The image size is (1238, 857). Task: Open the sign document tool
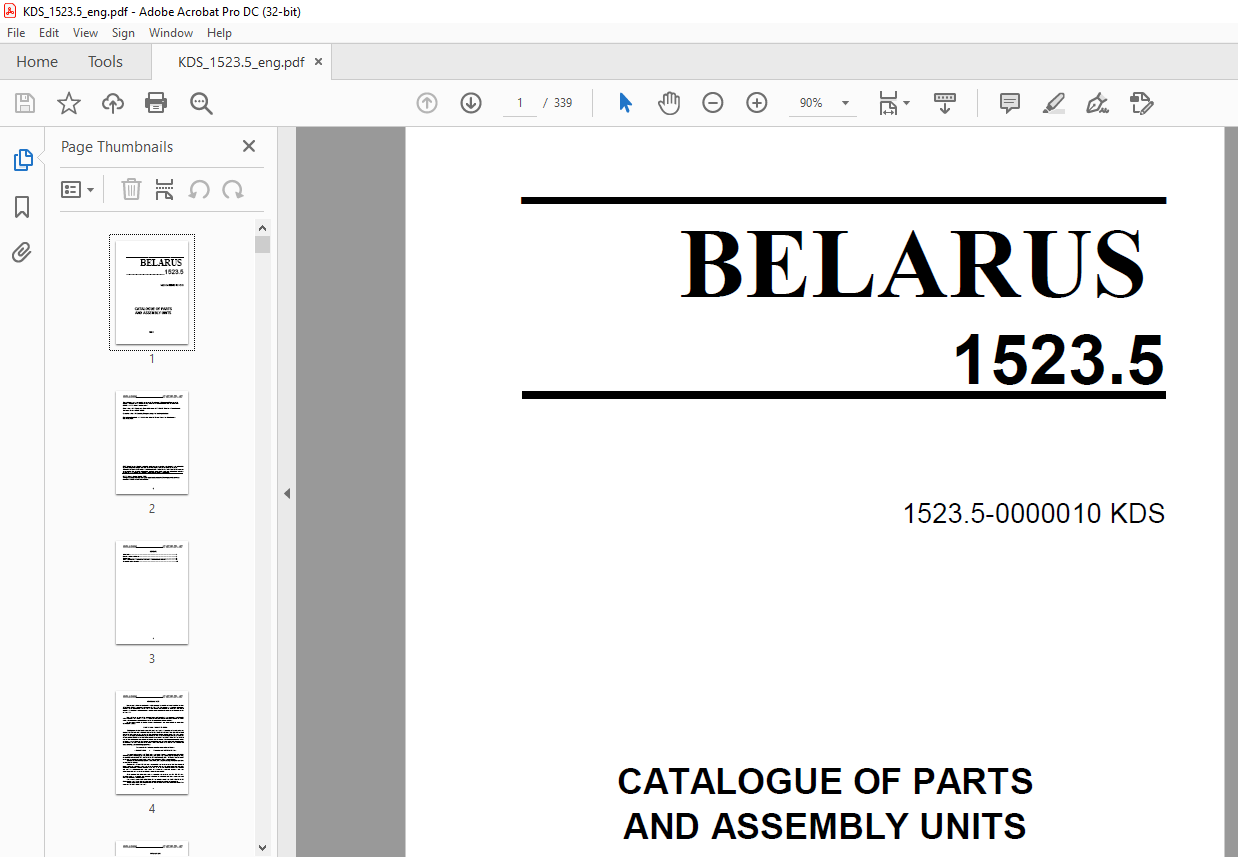click(x=1098, y=103)
